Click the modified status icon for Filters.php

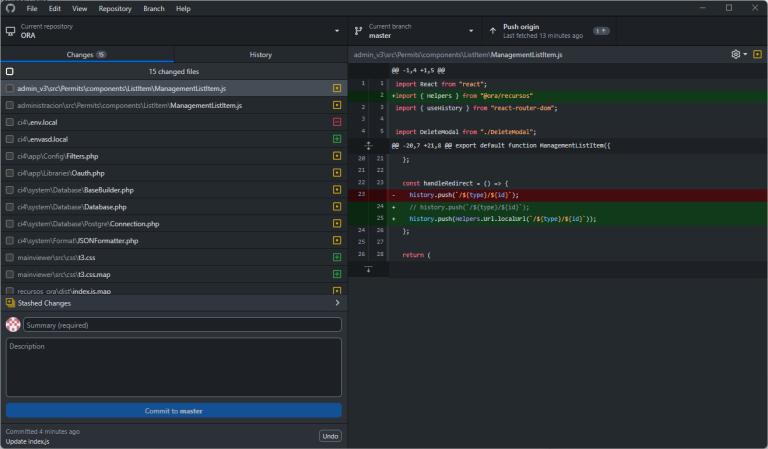[337, 156]
